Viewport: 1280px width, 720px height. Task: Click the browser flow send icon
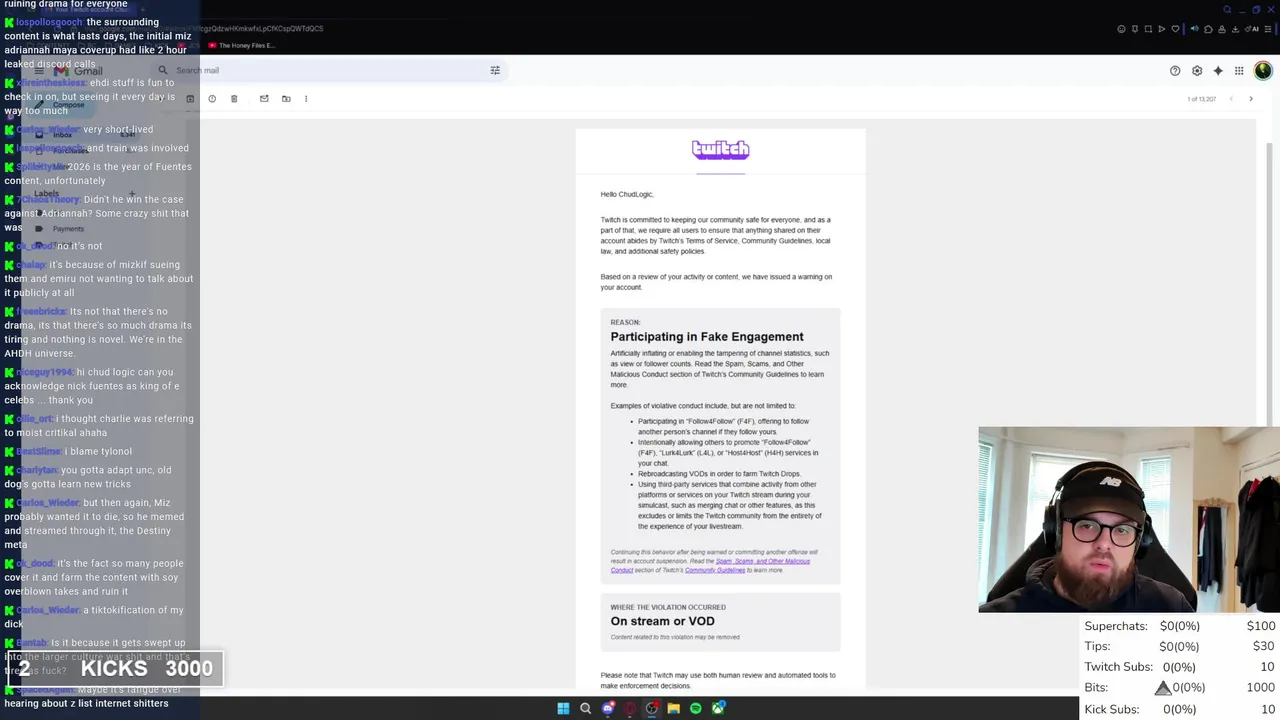coord(1161,29)
